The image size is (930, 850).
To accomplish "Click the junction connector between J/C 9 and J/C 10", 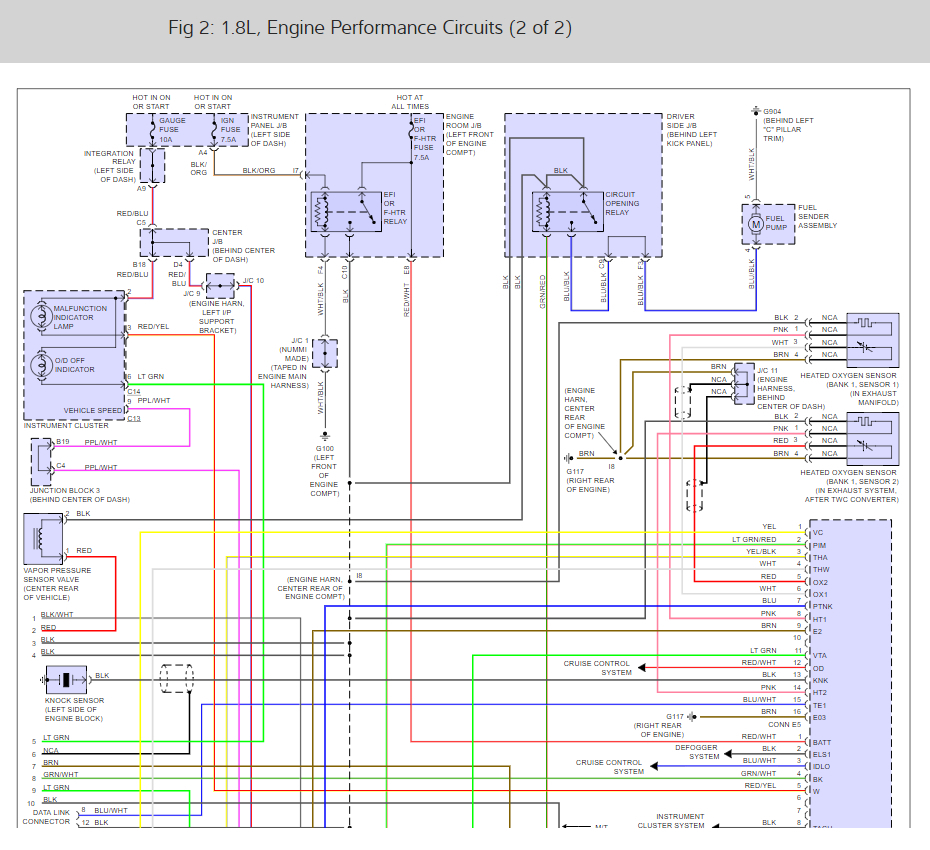I will [x=220, y=286].
